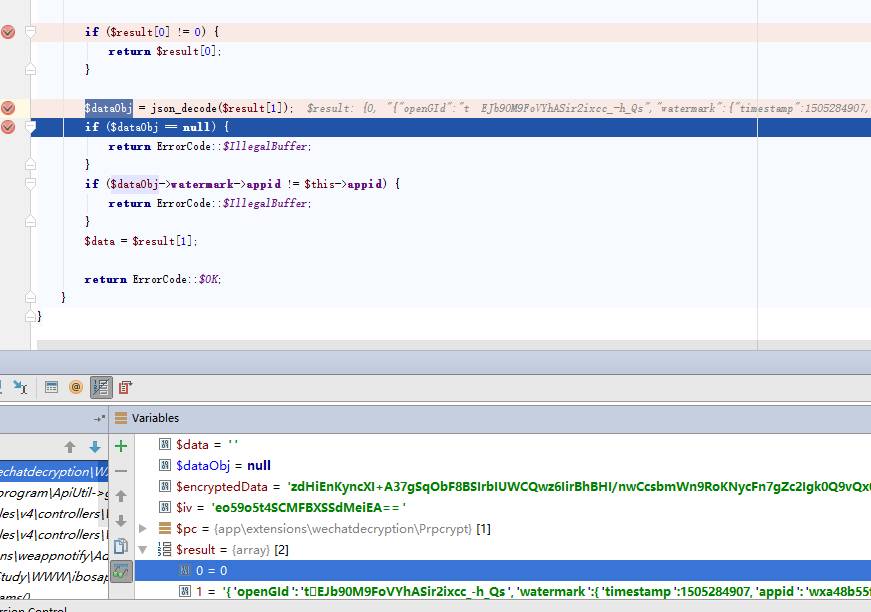The image size is (871, 612).
Task: Expand the $pc variable node
Action: click(x=142, y=528)
